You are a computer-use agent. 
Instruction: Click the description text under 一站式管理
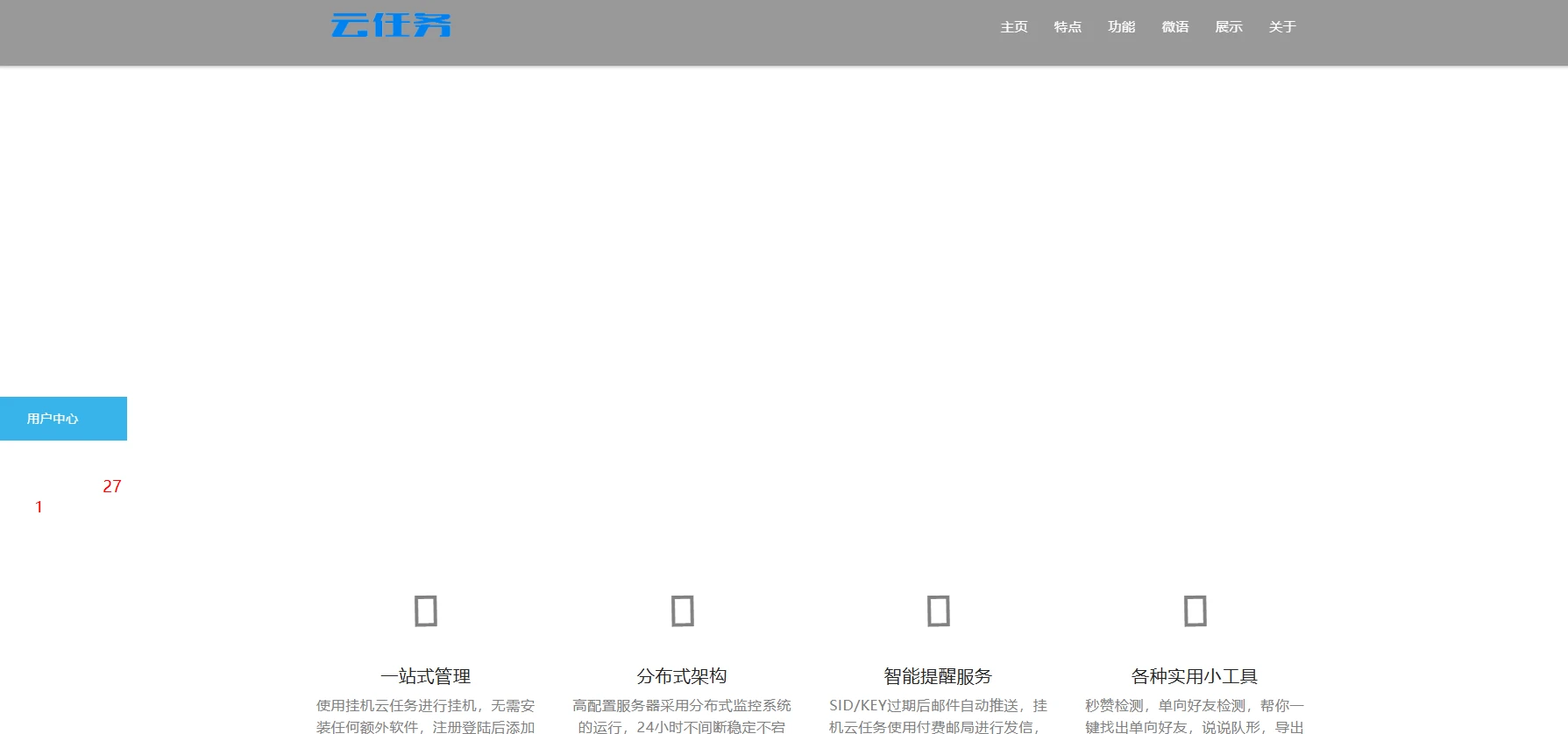(x=426, y=716)
